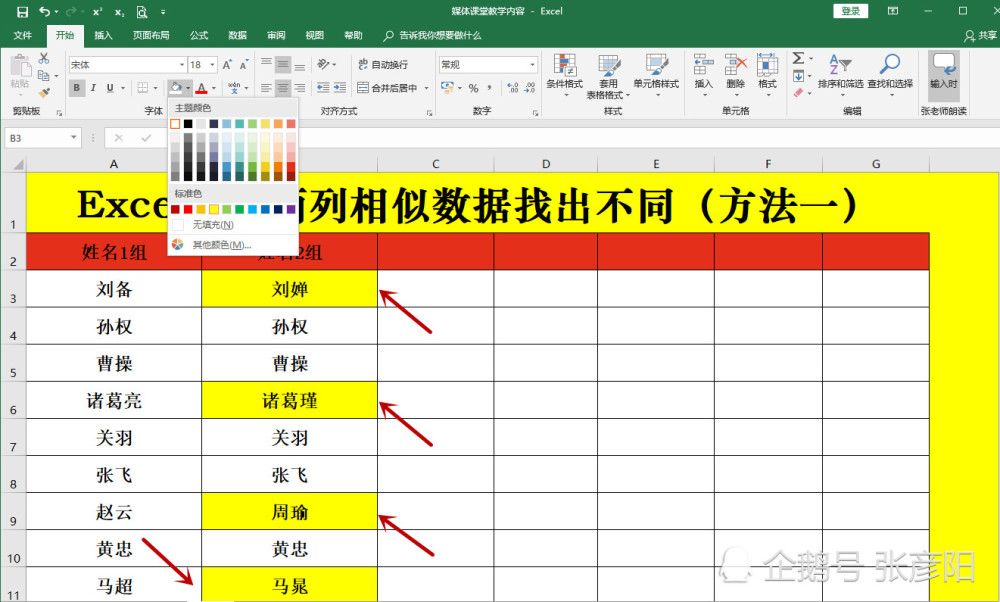Open the Conditional Formatting (条件格式) menu
Viewport: 1000px width, 602px height.
(x=564, y=75)
